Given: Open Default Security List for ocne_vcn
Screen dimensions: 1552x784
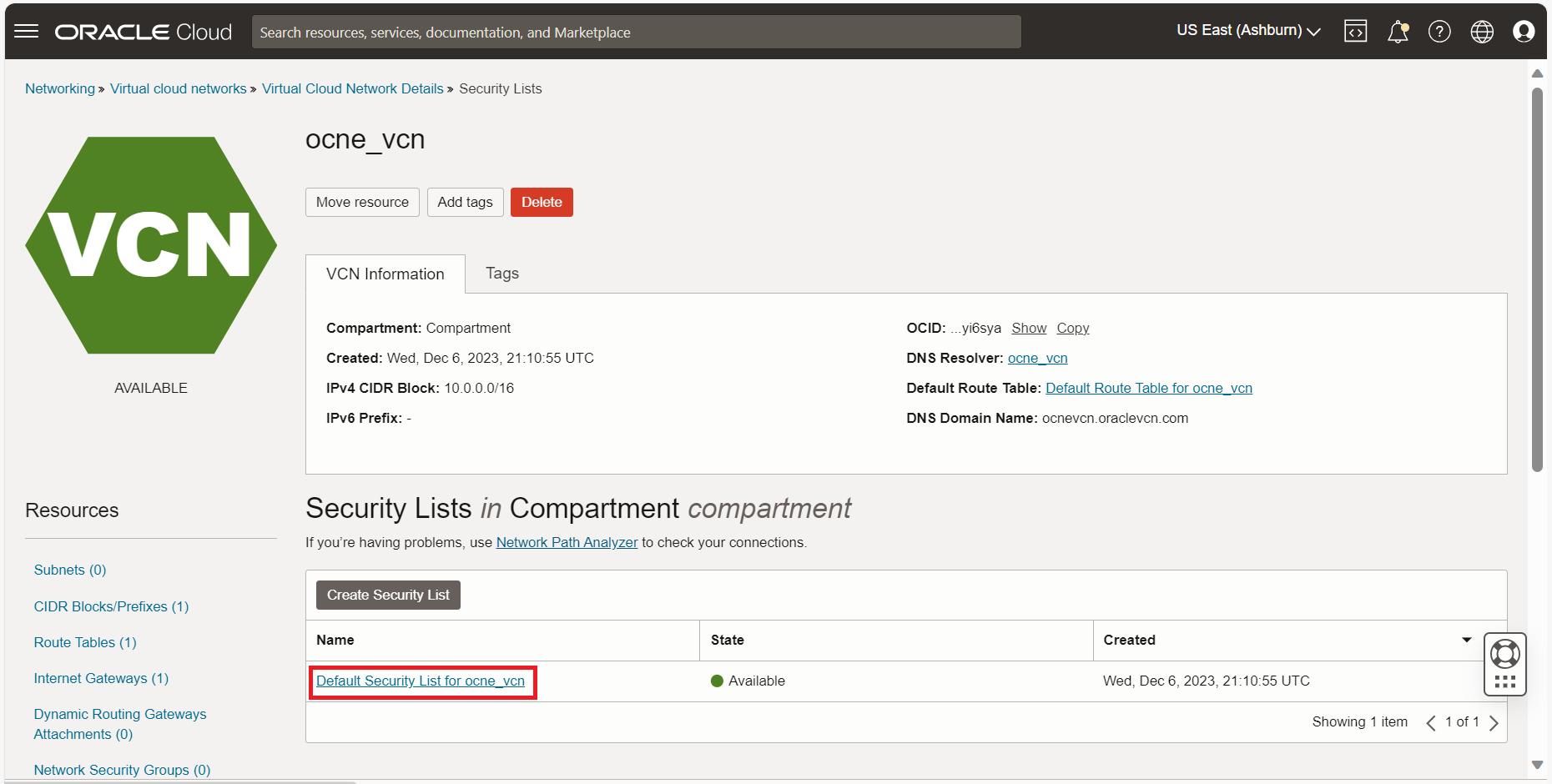Looking at the screenshot, I should pyautogui.click(x=421, y=681).
